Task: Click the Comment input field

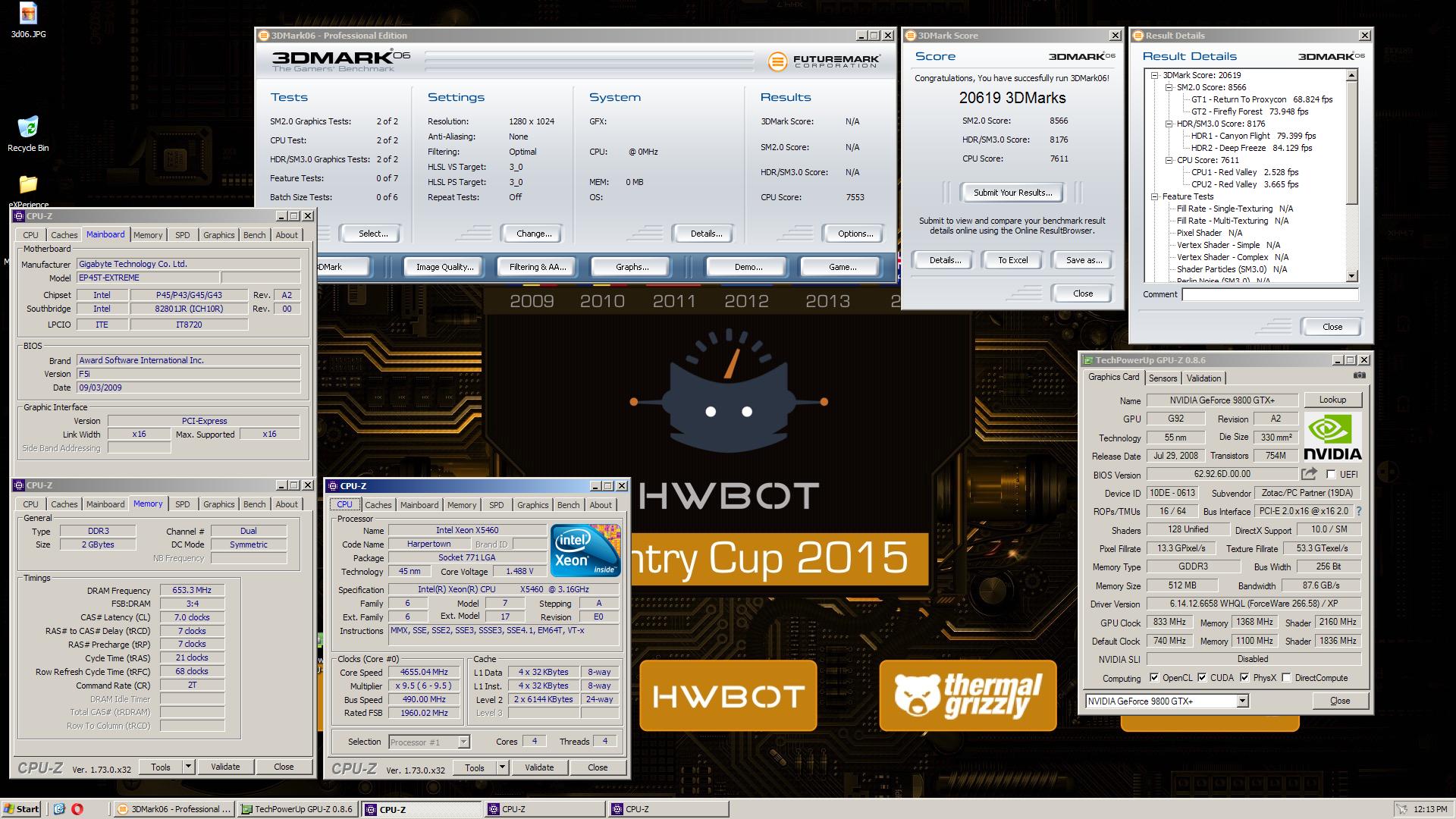Action: [1270, 294]
